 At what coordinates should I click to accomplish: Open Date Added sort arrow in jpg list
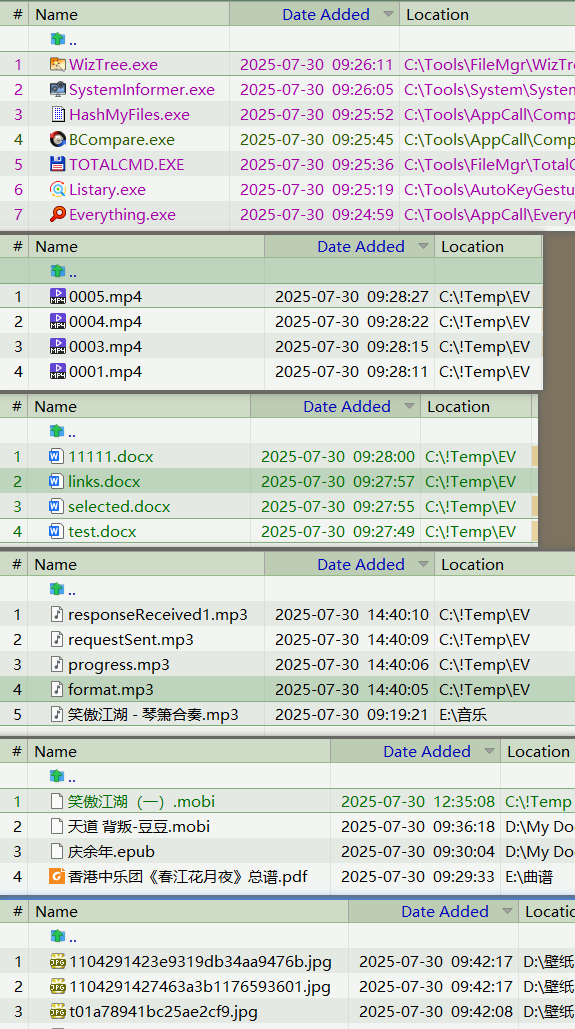click(x=507, y=912)
